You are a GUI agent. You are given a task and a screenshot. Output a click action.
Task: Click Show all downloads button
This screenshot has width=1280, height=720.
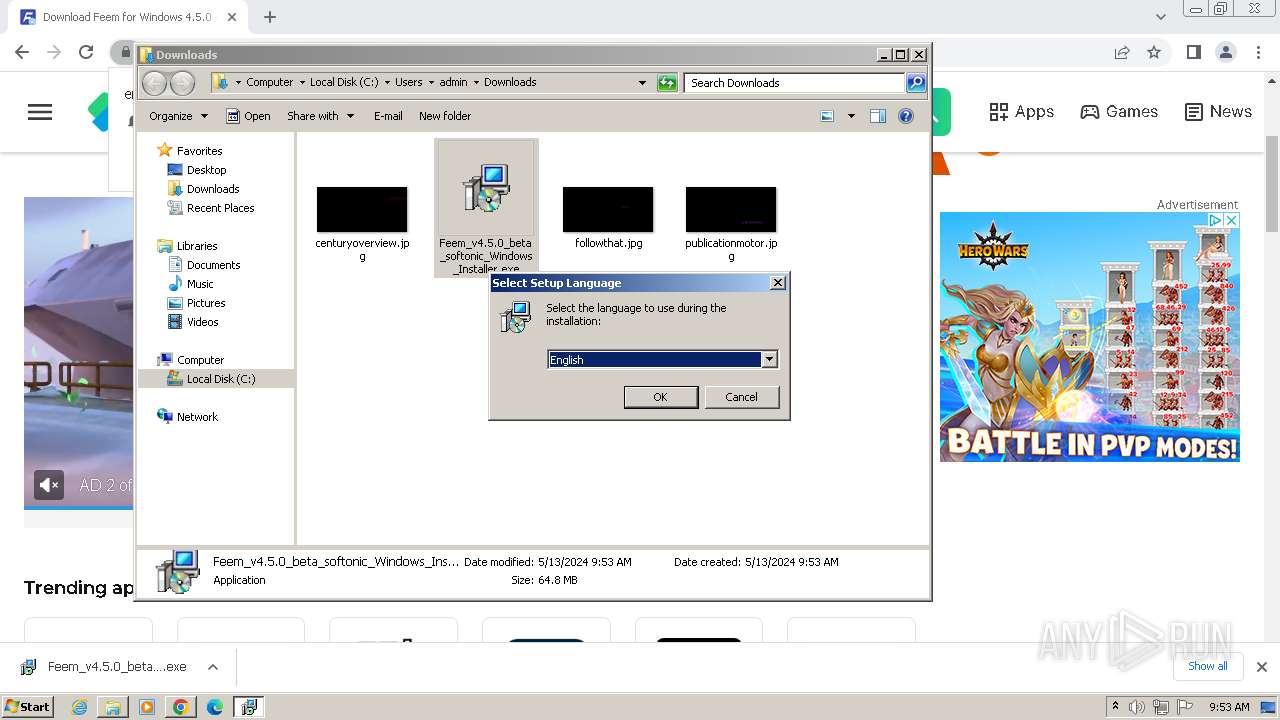pos(1208,666)
